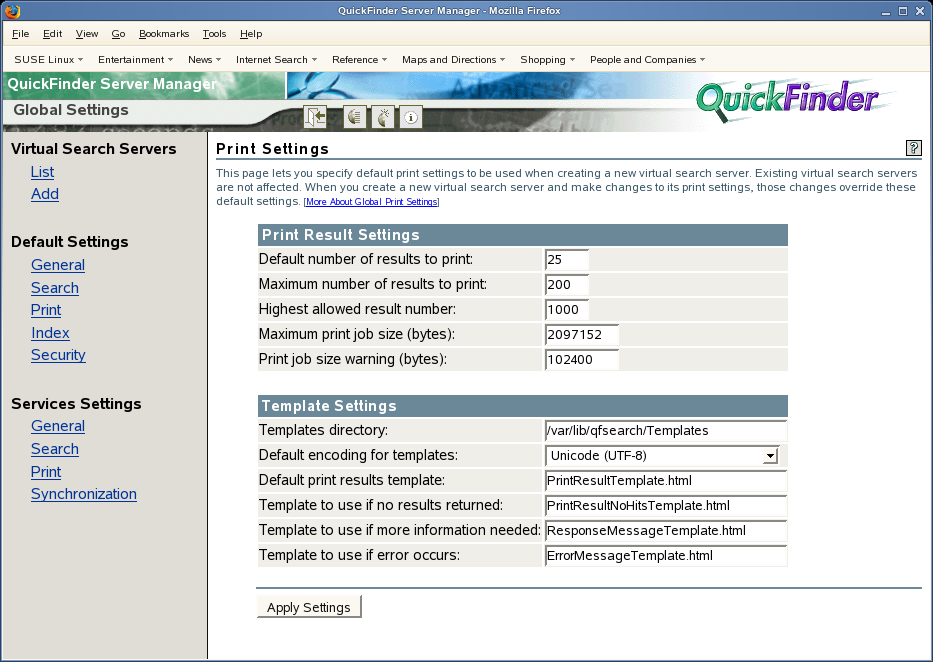
Task: Click the Template Settings section header
Action: (522, 406)
